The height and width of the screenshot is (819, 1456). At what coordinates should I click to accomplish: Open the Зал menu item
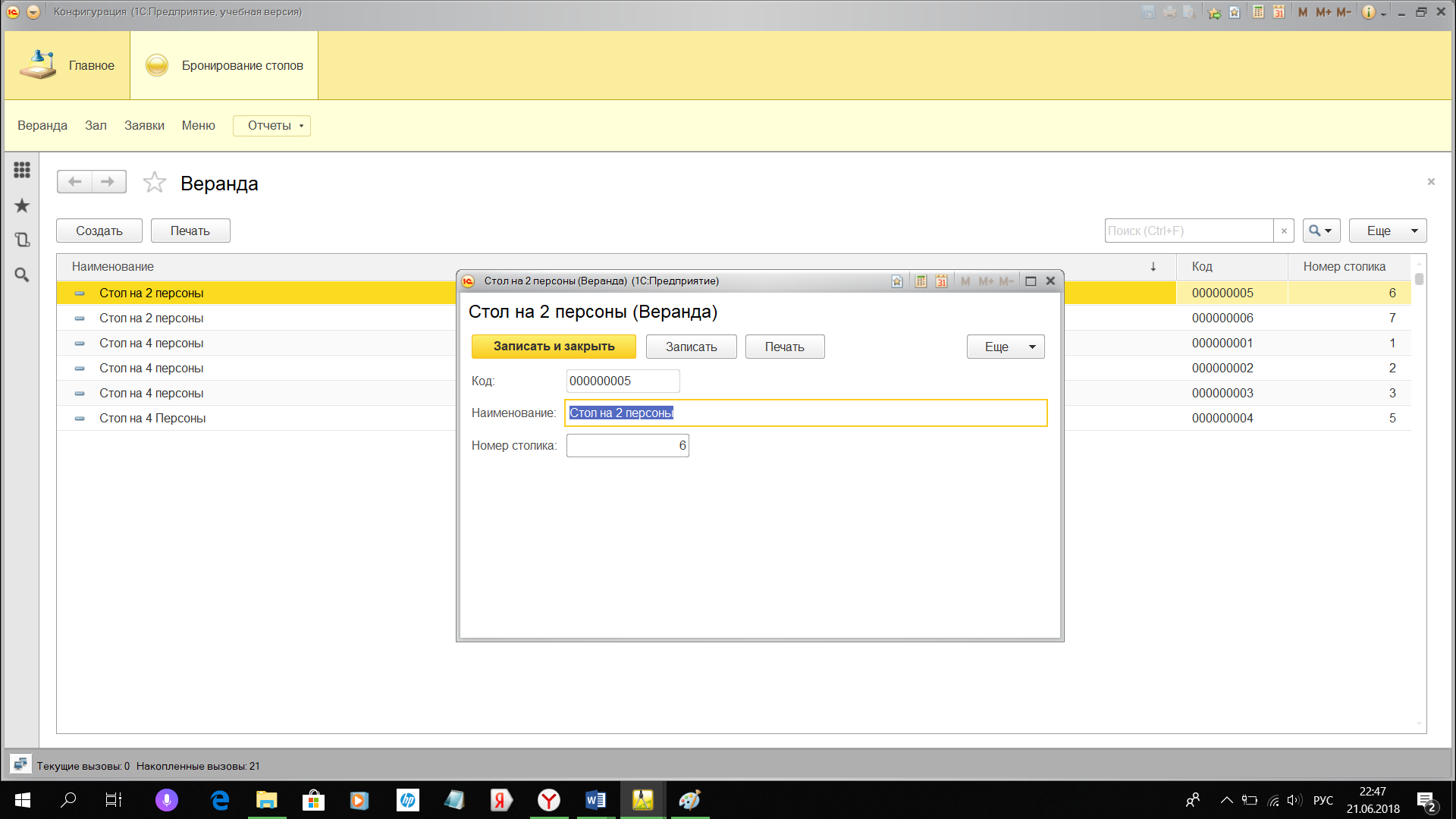[96, 126]
